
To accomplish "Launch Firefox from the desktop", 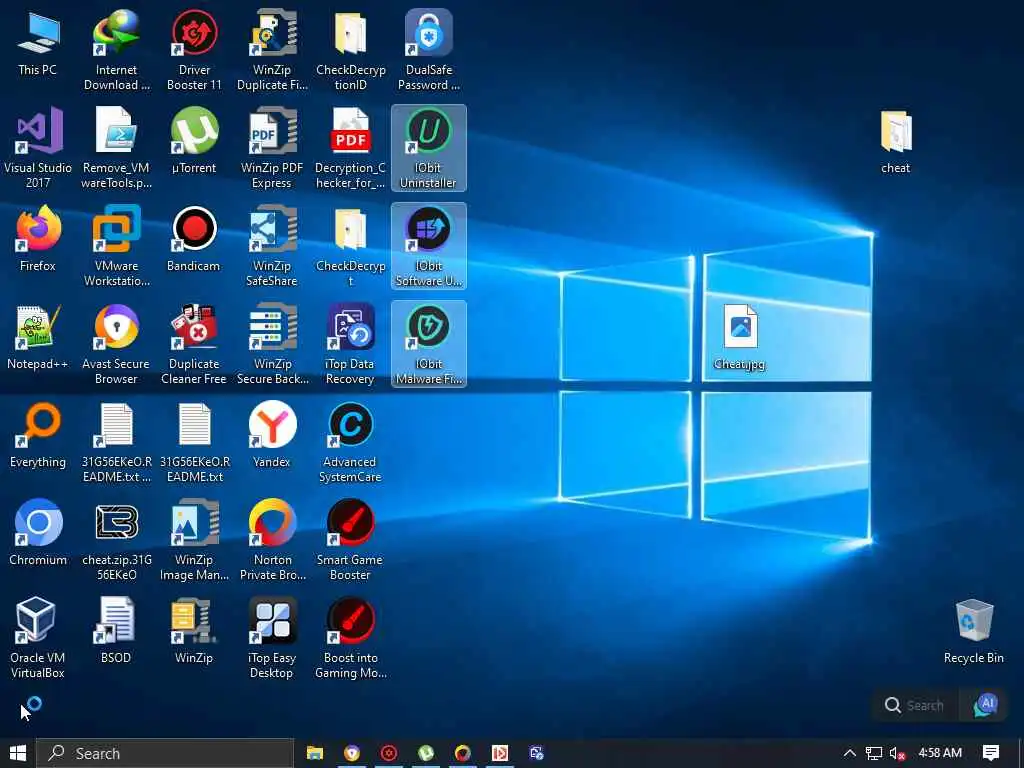I will click(37, 238).
